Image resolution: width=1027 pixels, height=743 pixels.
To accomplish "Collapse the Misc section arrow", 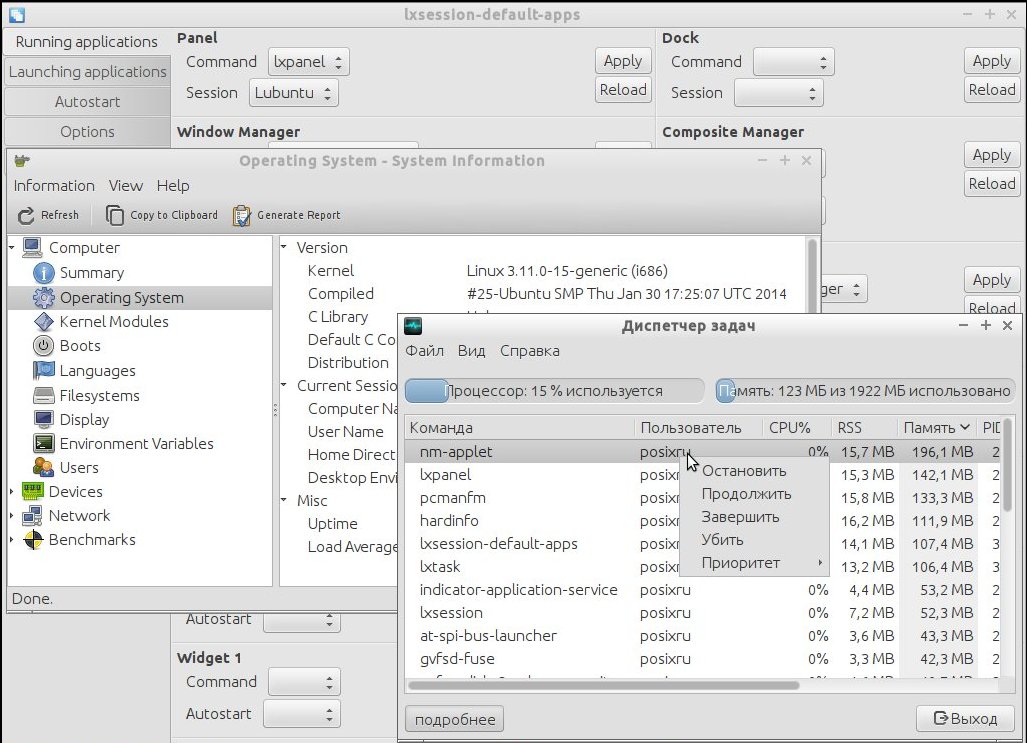I will (284, 500).
